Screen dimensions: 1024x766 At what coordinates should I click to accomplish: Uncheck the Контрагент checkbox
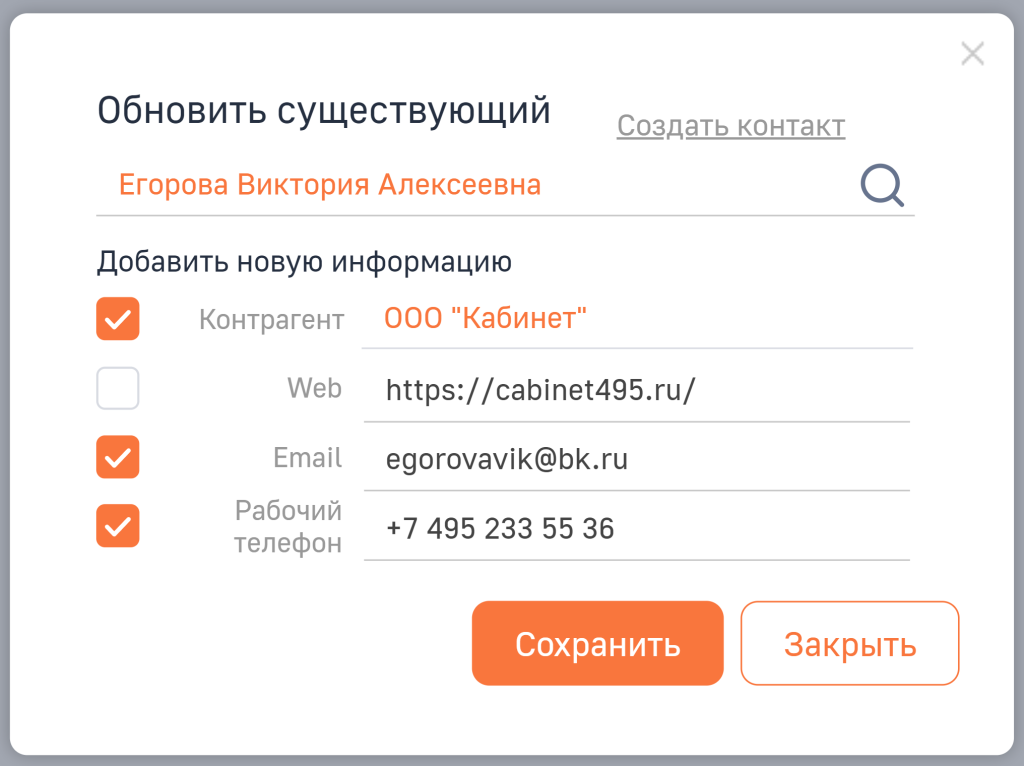pyautogui.click(x=117, y=319)
